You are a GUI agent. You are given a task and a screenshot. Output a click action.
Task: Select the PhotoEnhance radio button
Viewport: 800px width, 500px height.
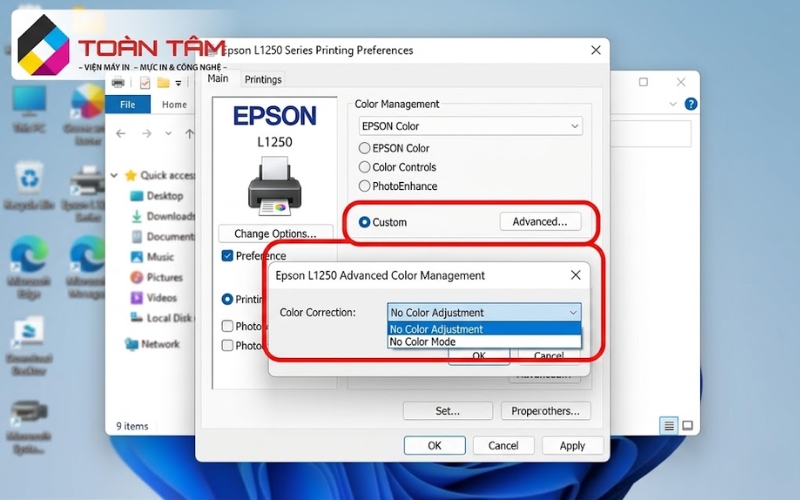[x=364, y=186]
